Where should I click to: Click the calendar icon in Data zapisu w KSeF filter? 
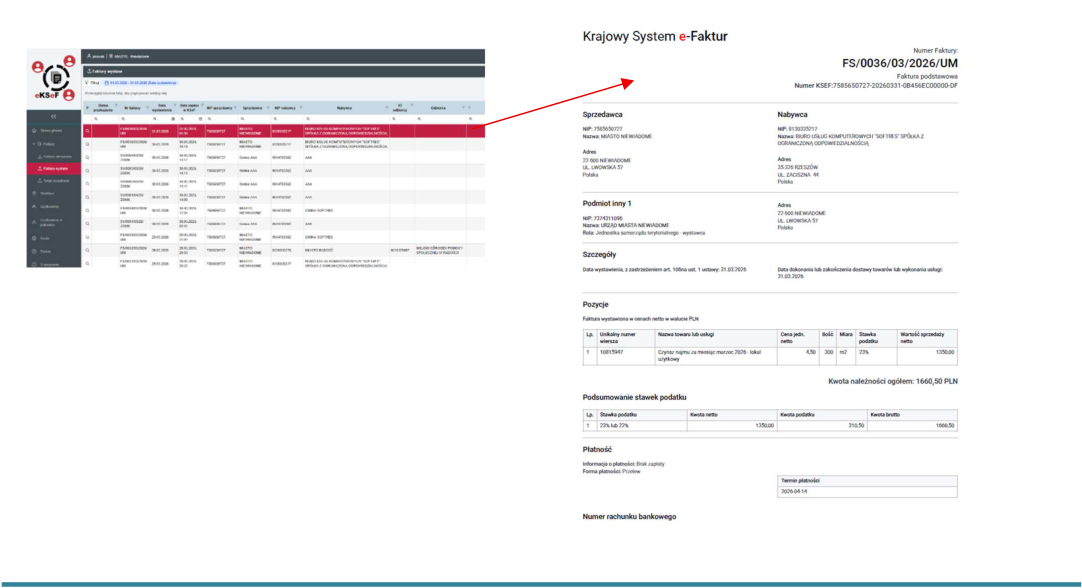coord(200,119)
